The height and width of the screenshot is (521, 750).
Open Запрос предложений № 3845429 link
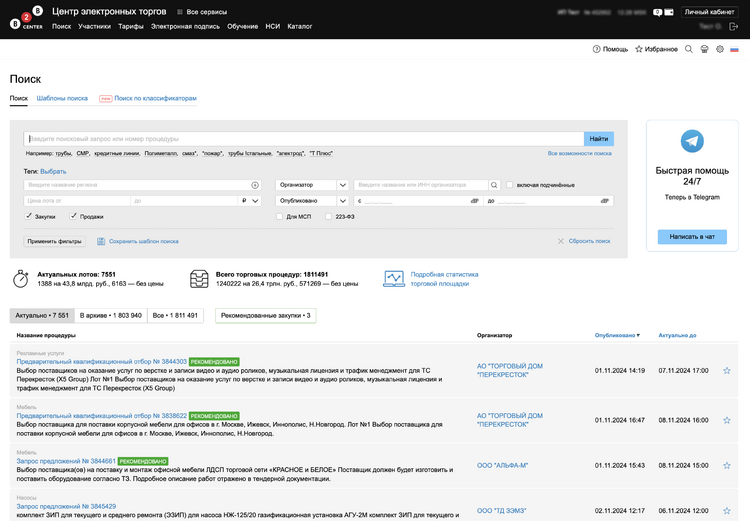[x=66, y=506]
